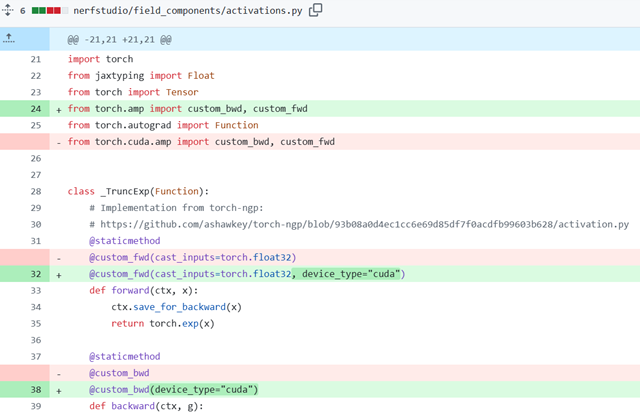The height and width of the screenshot is (418, 640).
Task: Click ctx.save_for_backward(x) line
Action: [176, 307]
